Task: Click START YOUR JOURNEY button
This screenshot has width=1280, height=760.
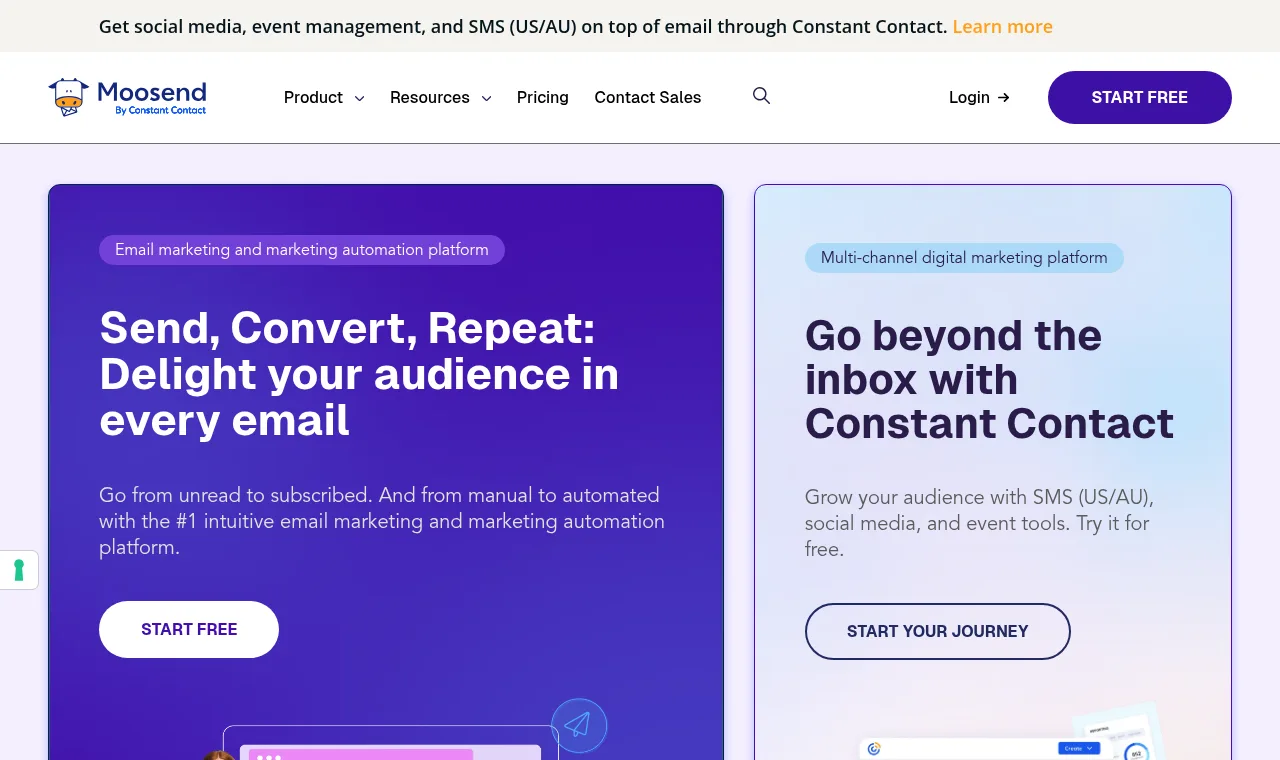Action: point(938,631)
